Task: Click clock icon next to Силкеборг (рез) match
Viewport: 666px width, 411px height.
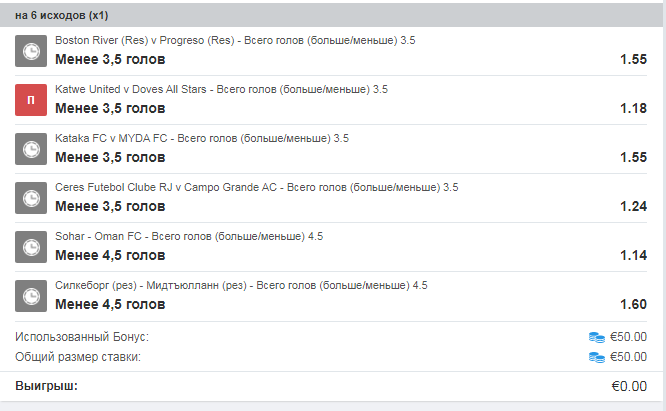Action: click(31, 295)
